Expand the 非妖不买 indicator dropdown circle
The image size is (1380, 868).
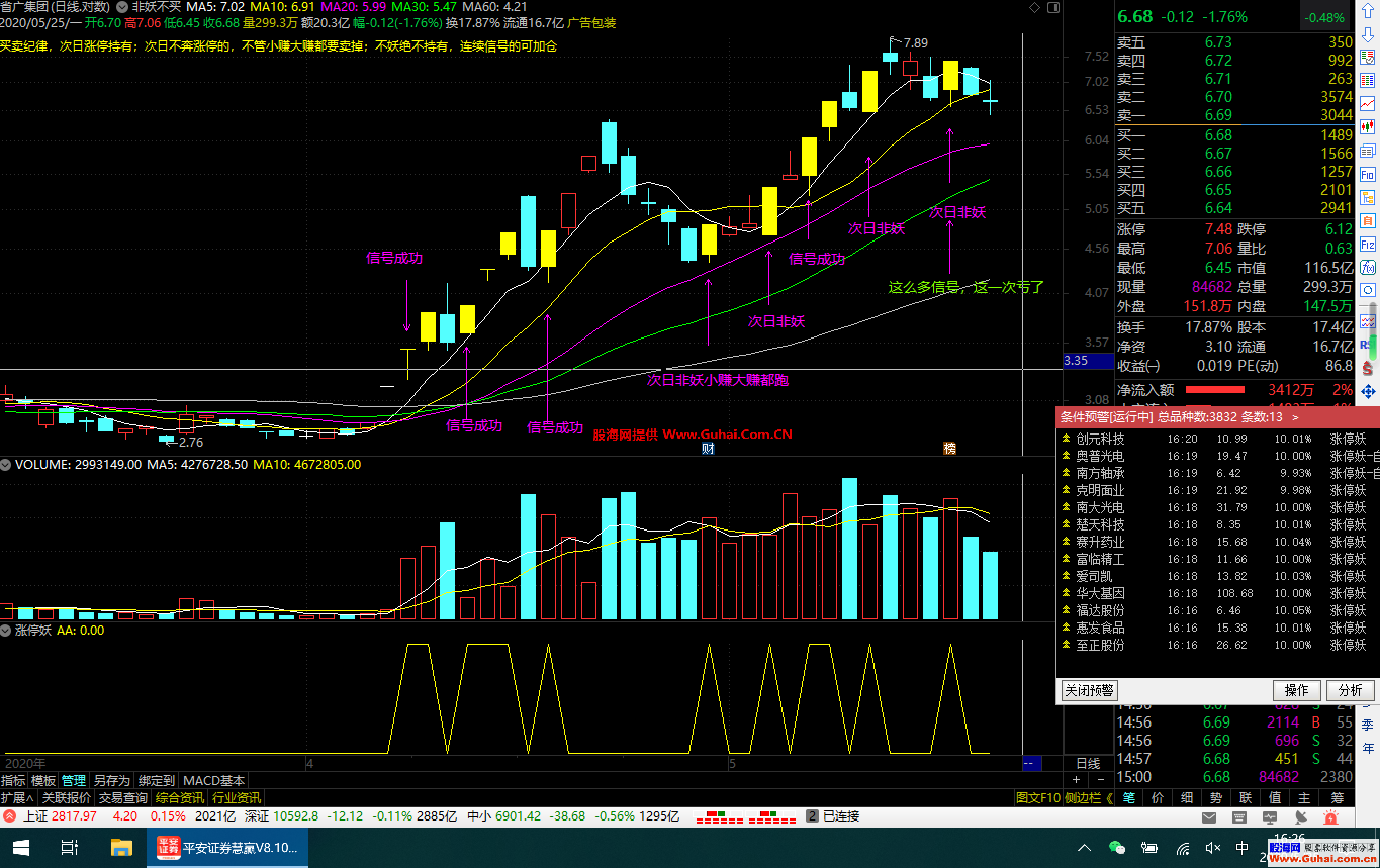[x=122, y=8]
